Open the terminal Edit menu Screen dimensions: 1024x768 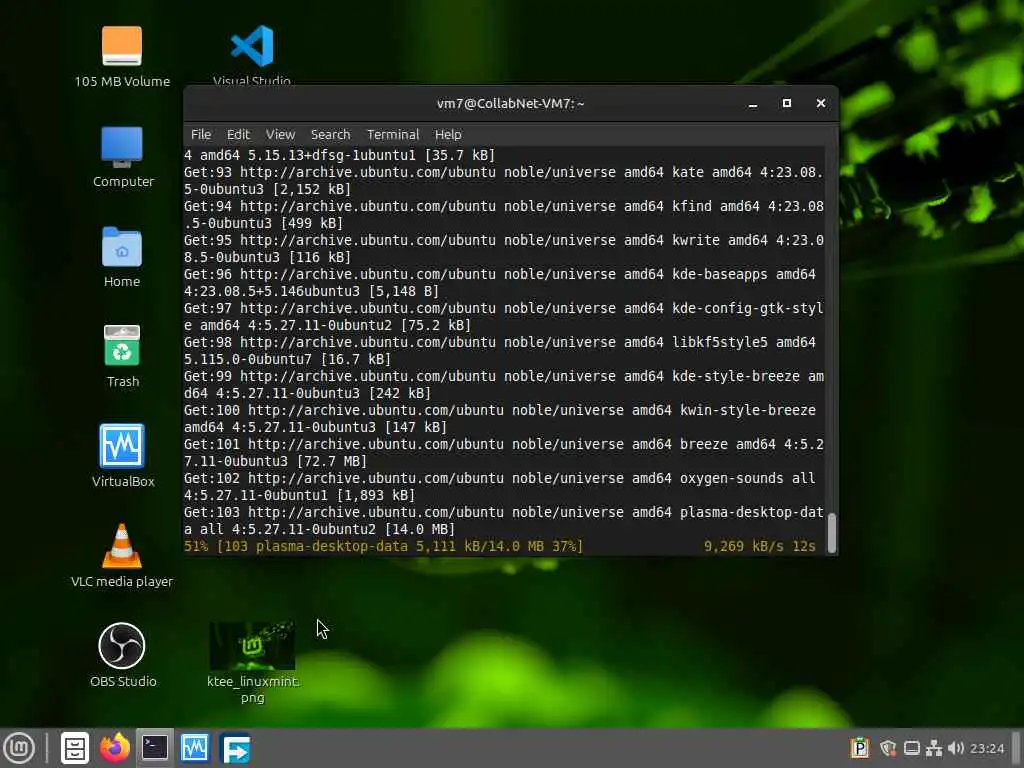coord(238,135)
